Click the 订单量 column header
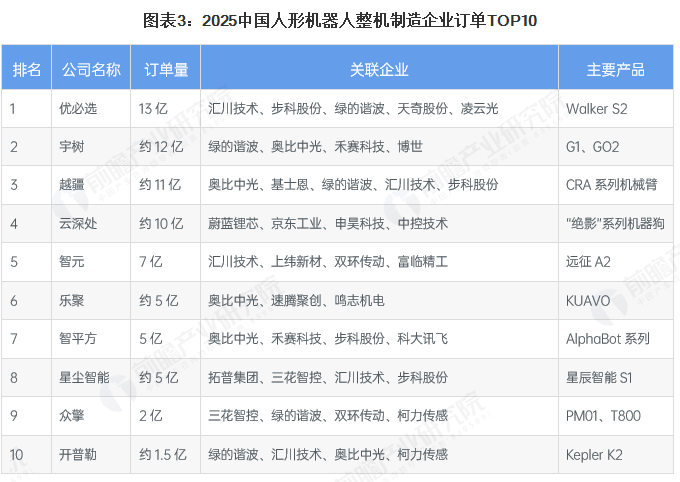The image size is (680, 482). (166, 69)
